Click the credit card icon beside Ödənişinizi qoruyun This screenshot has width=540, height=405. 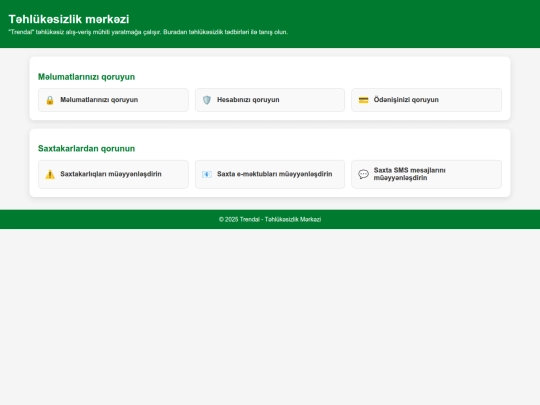[363, 100]
